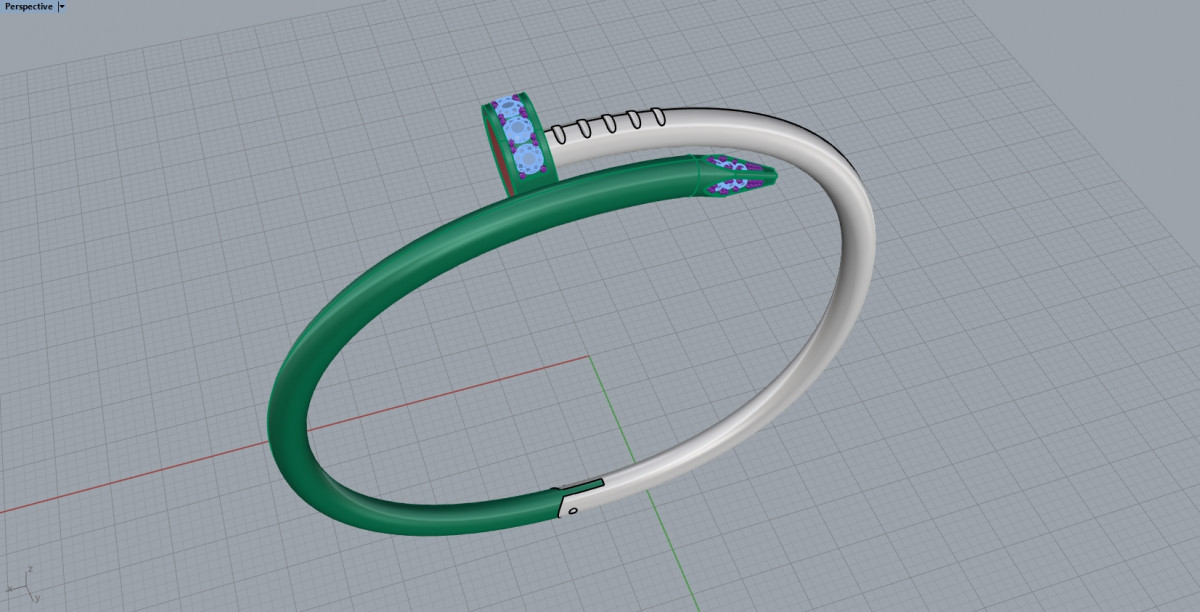Select the gem-set pointed nail tip
Screen dimensions: 1200x612
738,174
